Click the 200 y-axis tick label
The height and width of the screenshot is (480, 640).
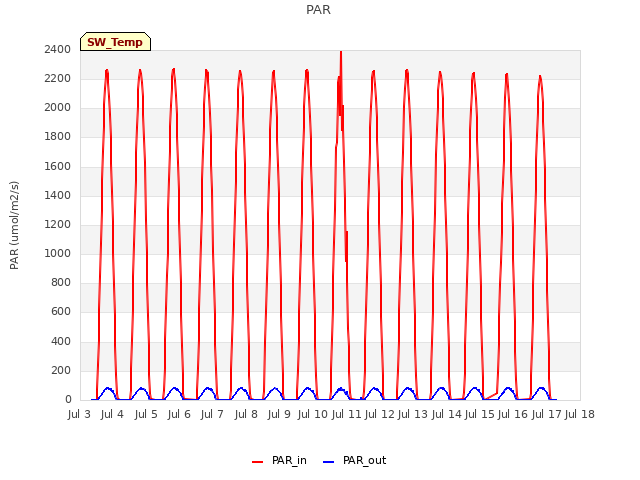tap(61, 371)
